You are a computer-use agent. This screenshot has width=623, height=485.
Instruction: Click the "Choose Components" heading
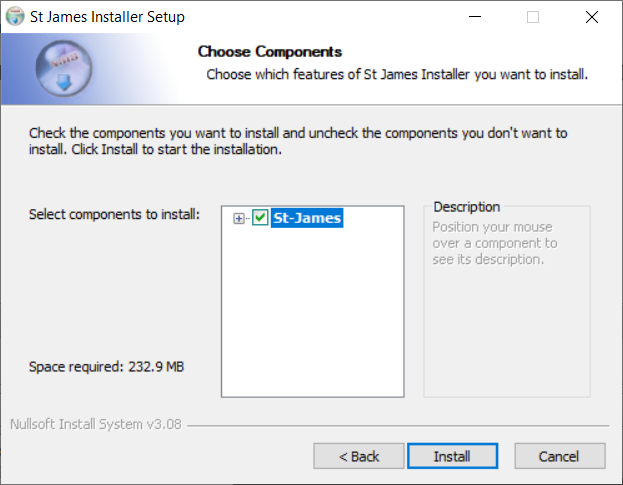click(270, 52)
